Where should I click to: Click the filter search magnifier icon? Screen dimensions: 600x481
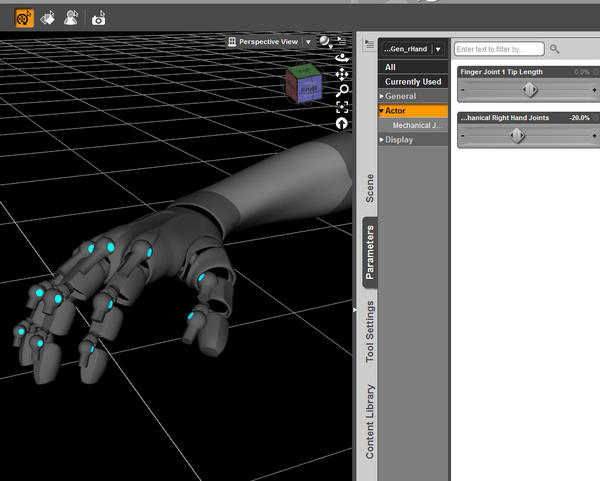click(x=554, y=49)
